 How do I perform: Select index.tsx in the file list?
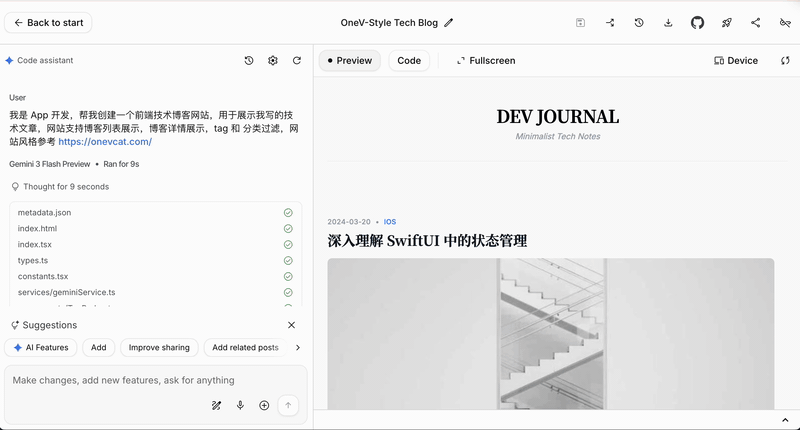point(35,244)
